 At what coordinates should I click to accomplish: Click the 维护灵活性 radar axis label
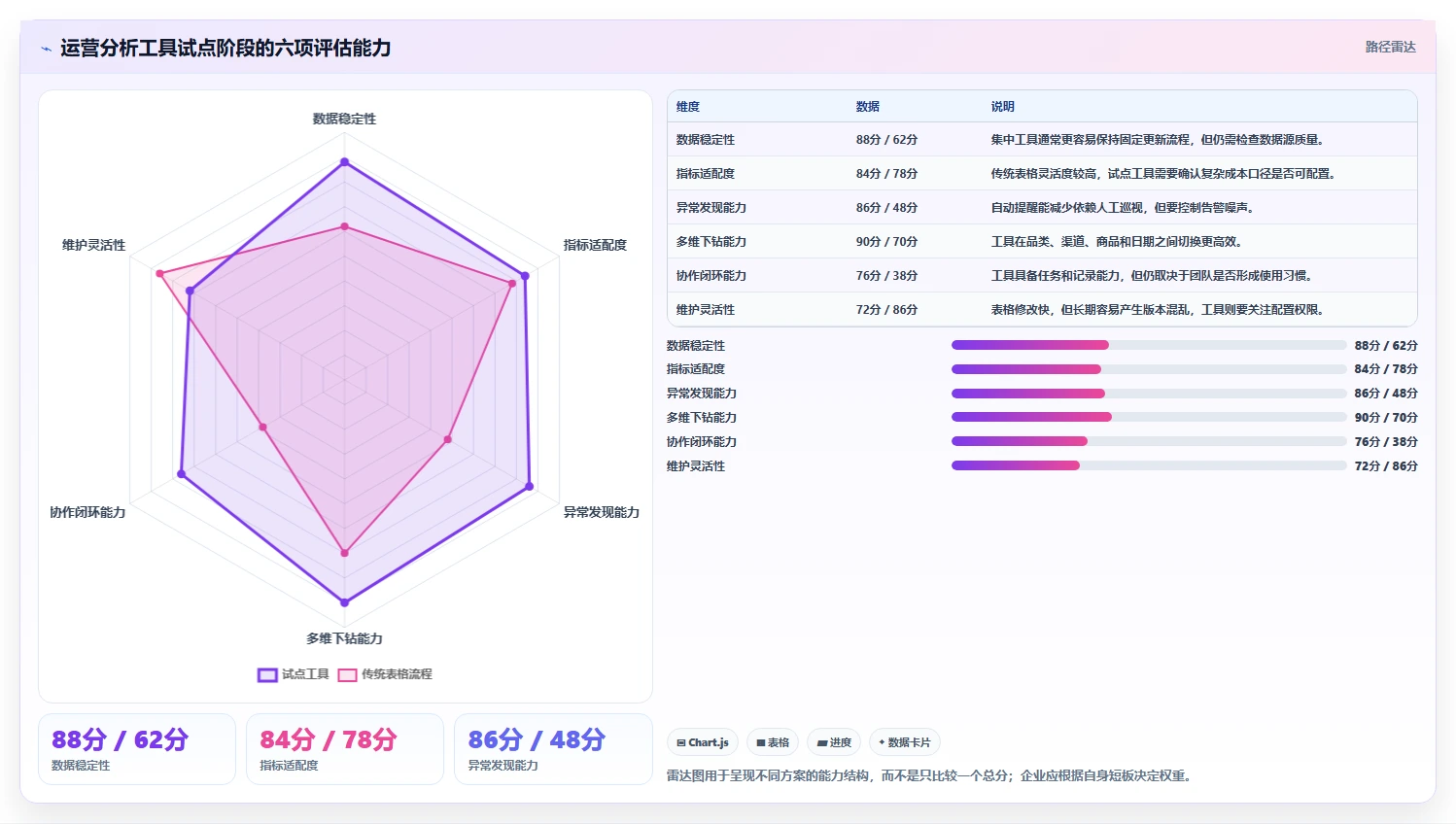point(93,245)
